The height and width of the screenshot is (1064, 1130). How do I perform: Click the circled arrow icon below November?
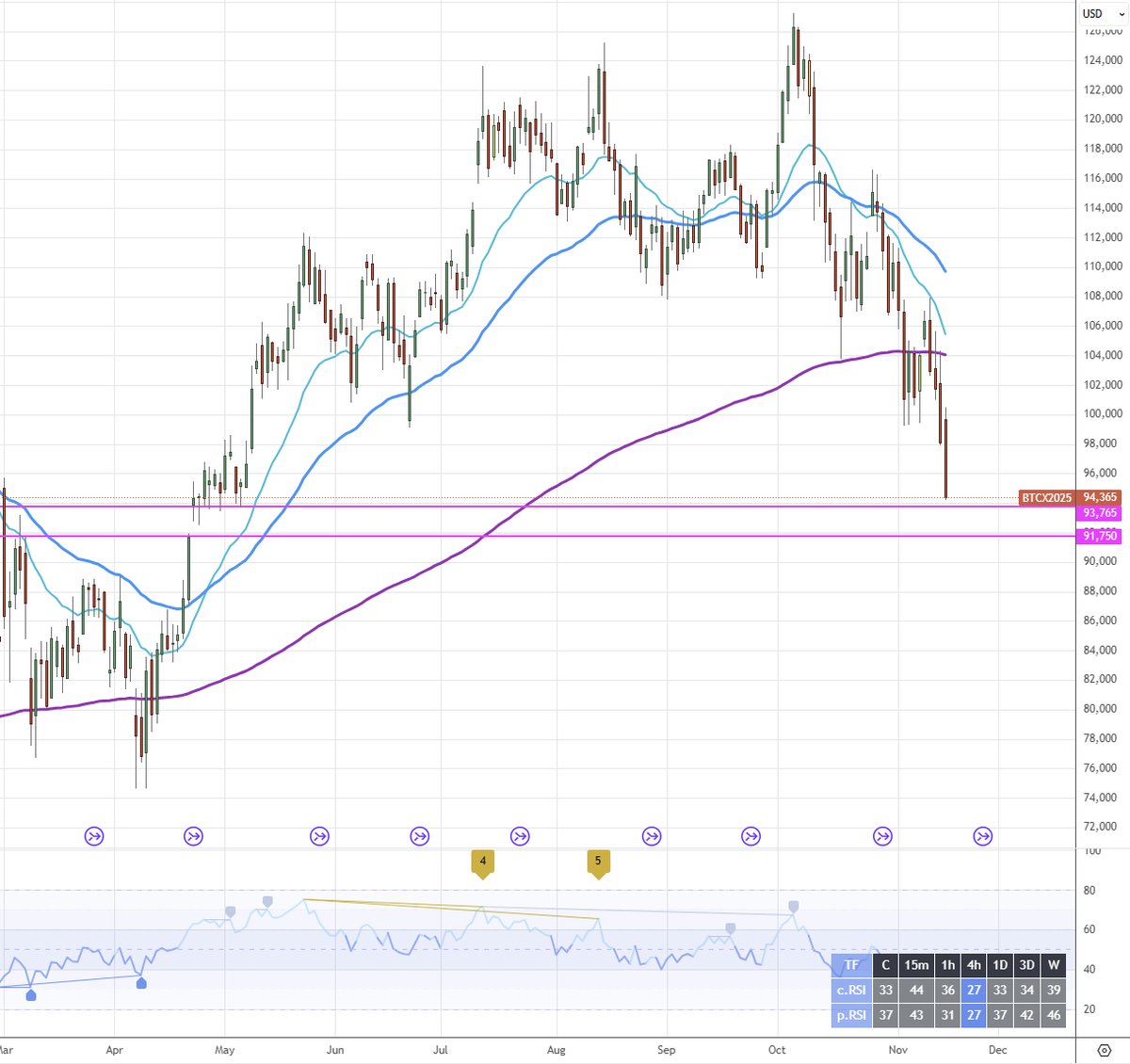(x=882, y=835)
